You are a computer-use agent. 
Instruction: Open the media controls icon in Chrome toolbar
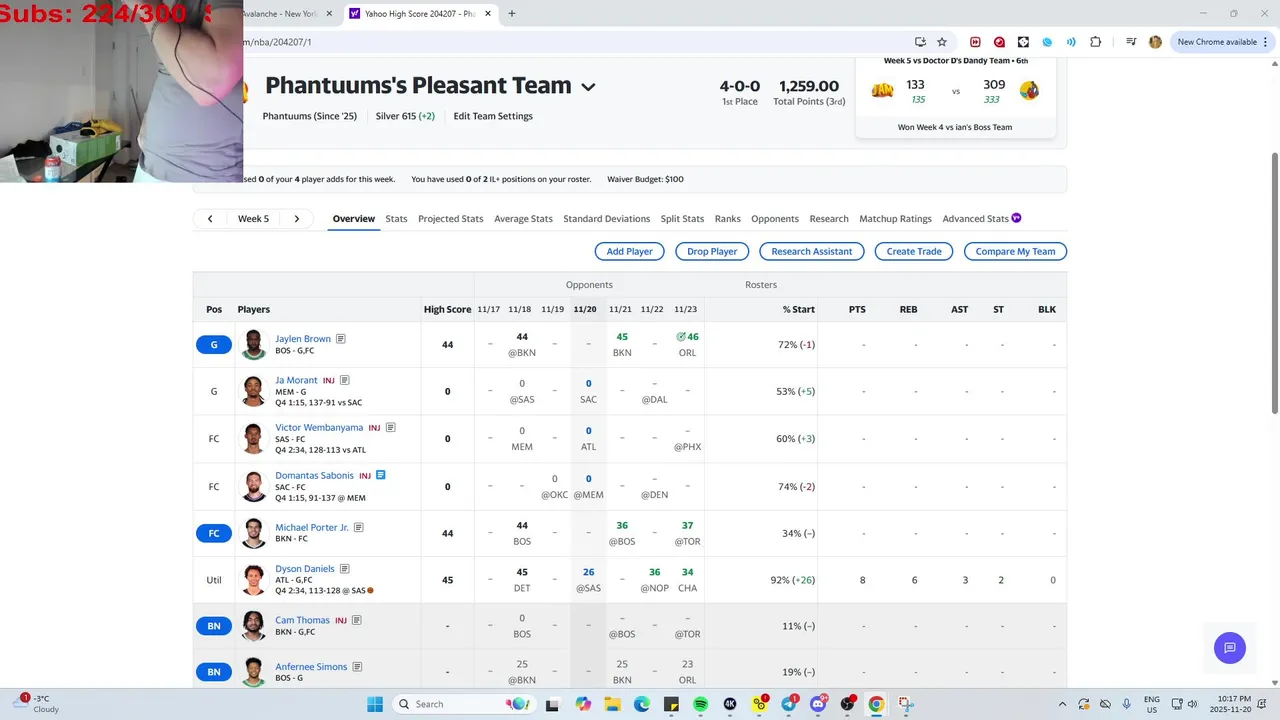pyautogui.click(x=1131, y=42)
